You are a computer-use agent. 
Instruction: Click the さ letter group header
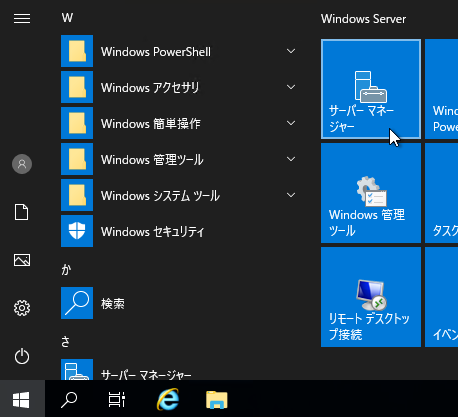click(x=66, y=341)
